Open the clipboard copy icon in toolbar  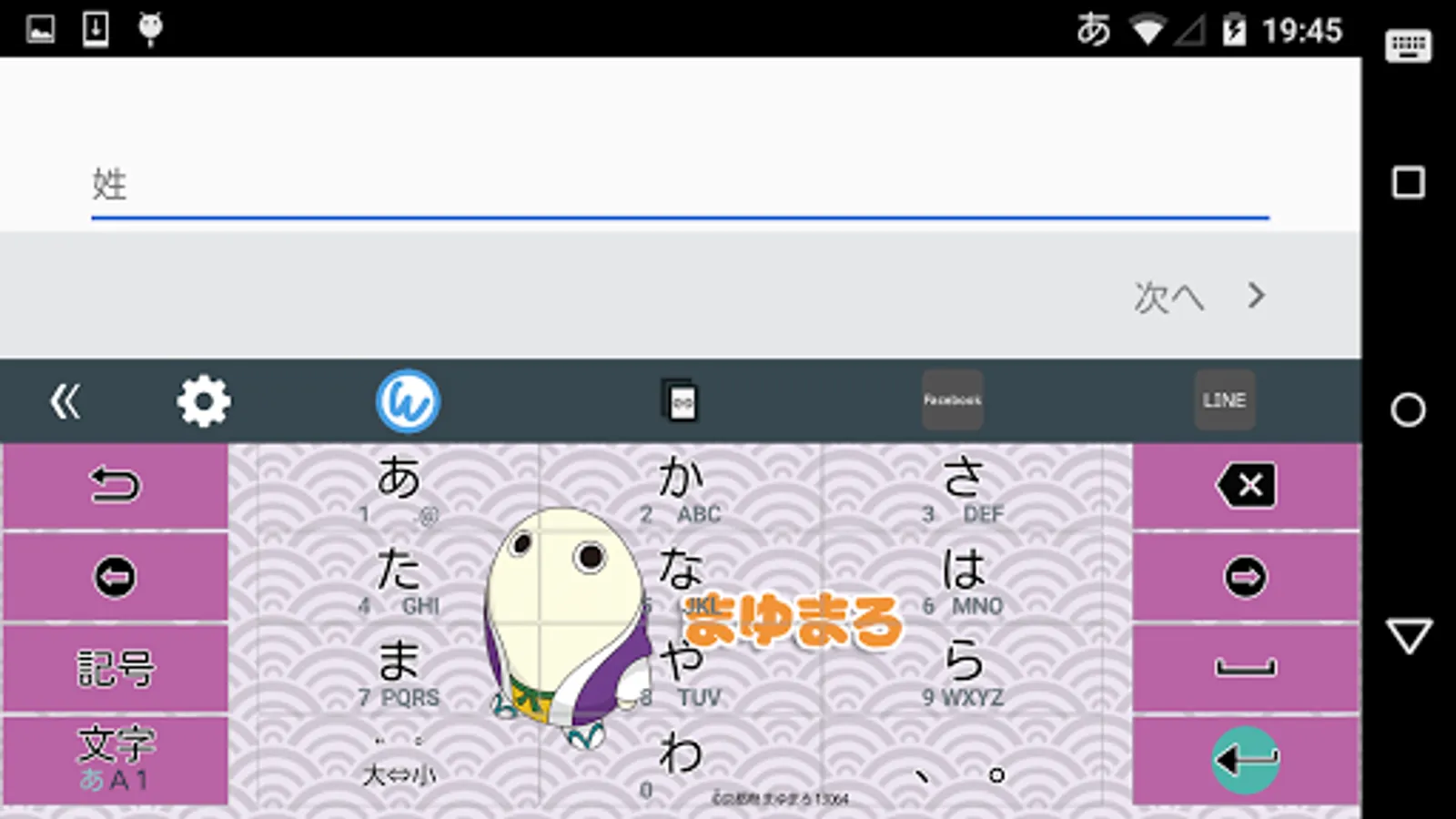(681, 401)
